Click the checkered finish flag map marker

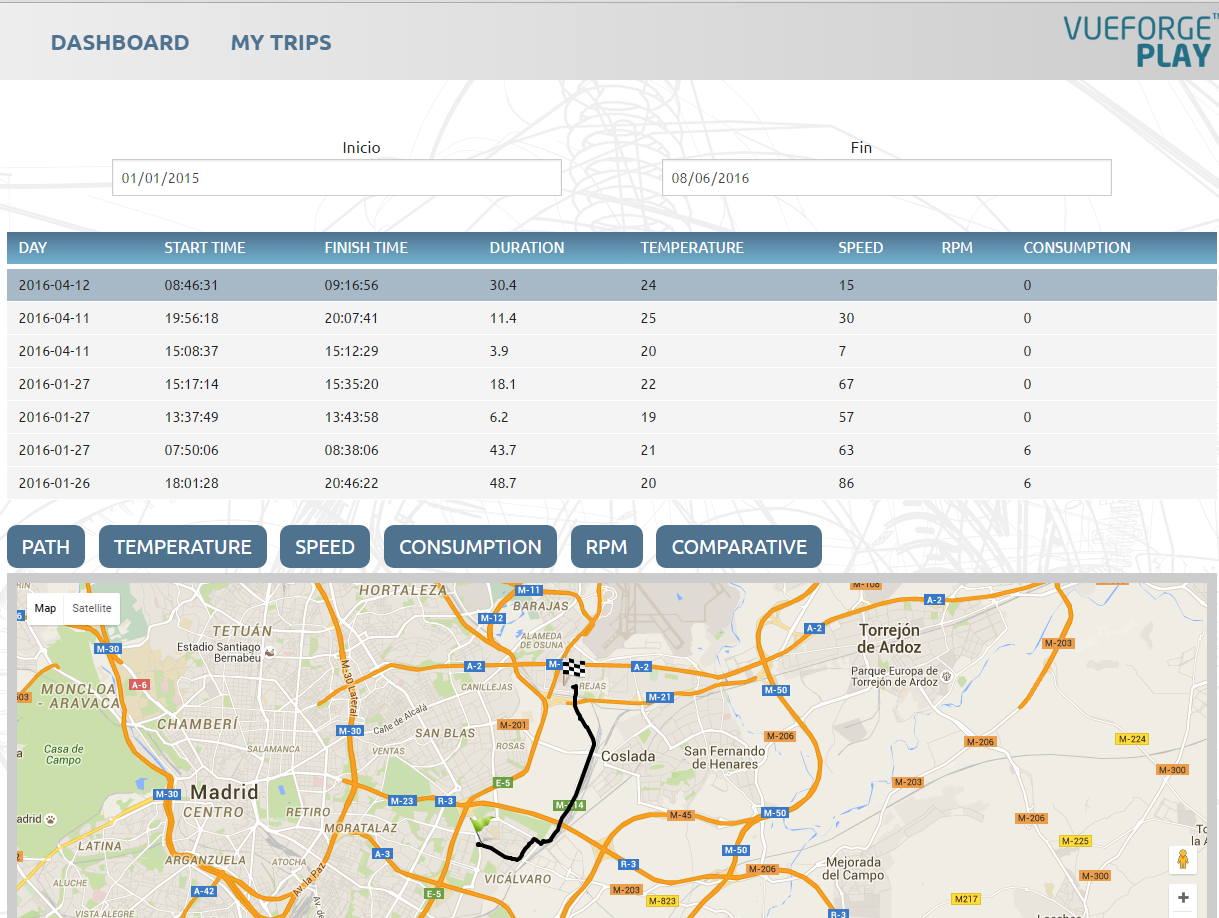point(573,668)
